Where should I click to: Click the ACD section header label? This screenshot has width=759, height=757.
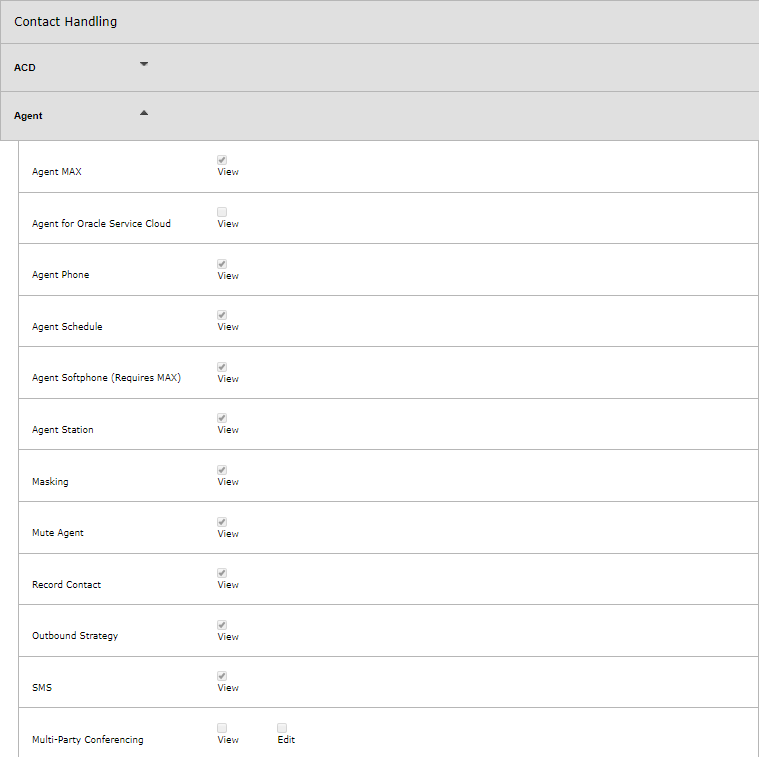click(25, 68)
